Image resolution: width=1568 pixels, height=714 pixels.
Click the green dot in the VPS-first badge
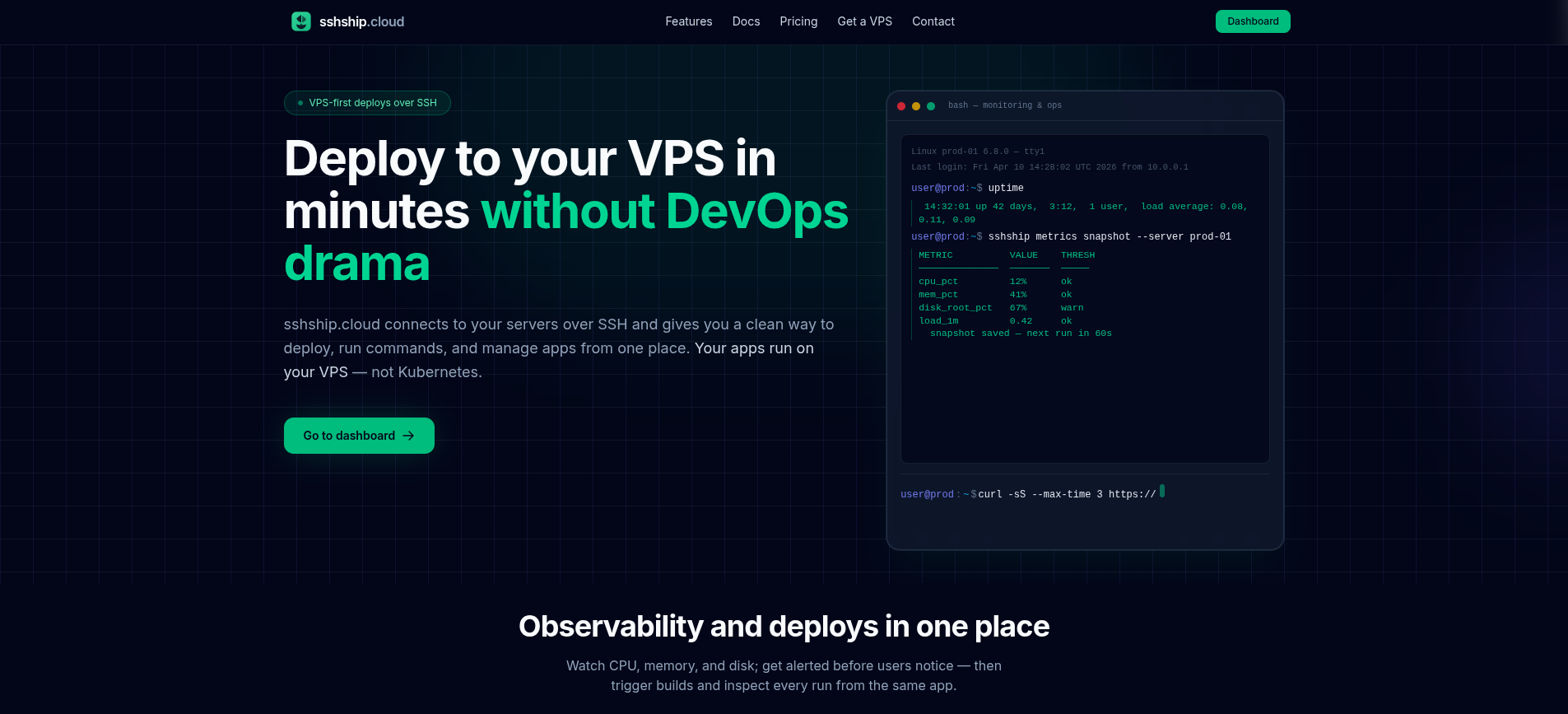(x=300, y=103)
